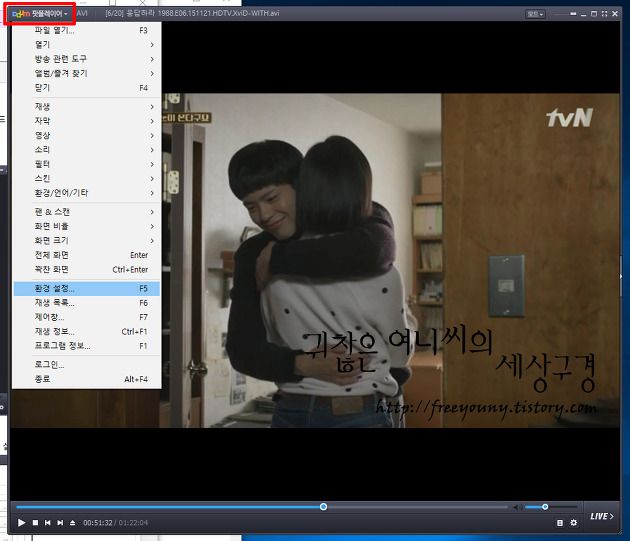Open the 화면 크기 submenu
Viewport: 630px width, 541px height.
[x=87, y=241]
